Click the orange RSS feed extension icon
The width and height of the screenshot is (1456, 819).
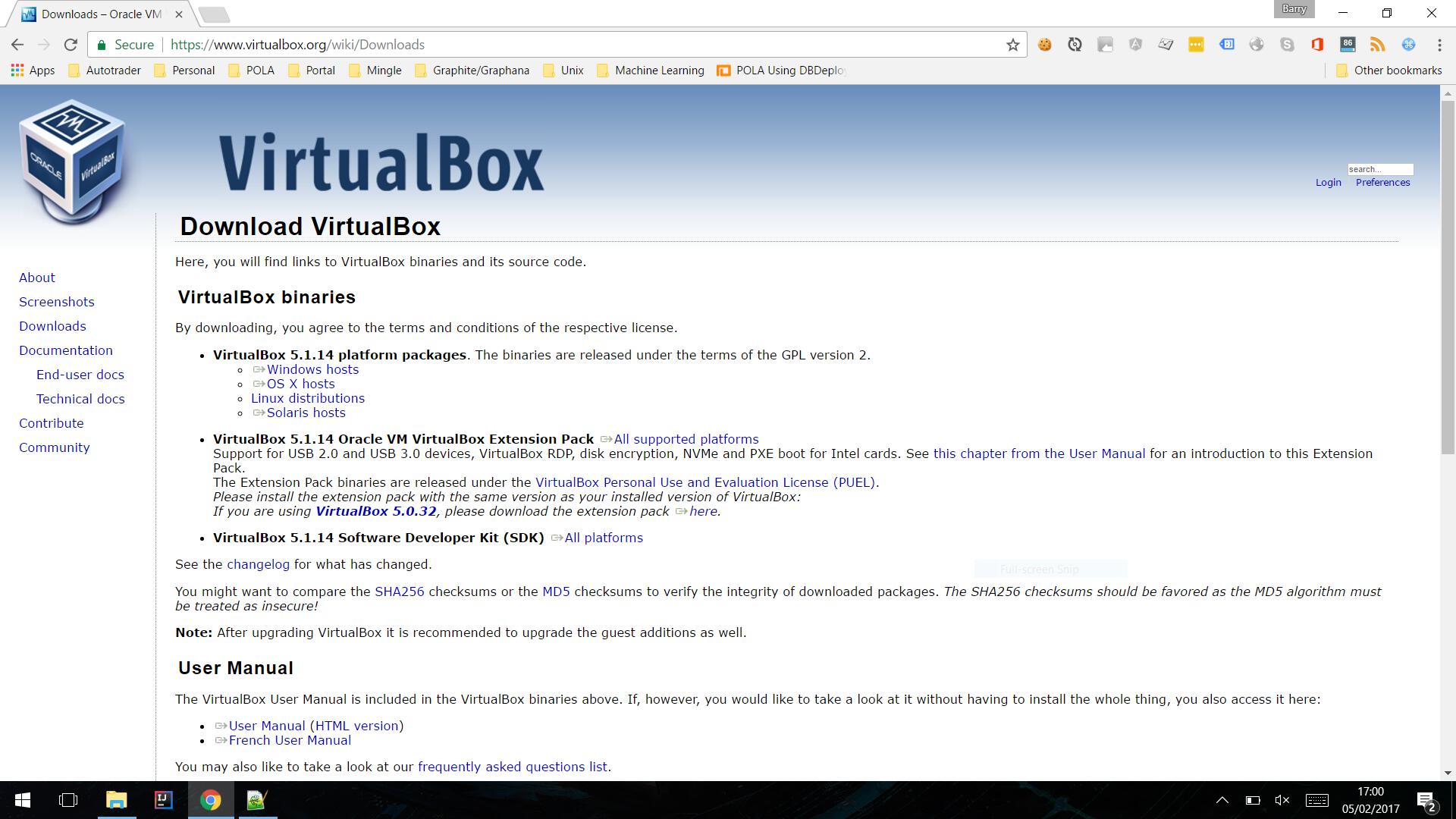tap(1378, 45)
